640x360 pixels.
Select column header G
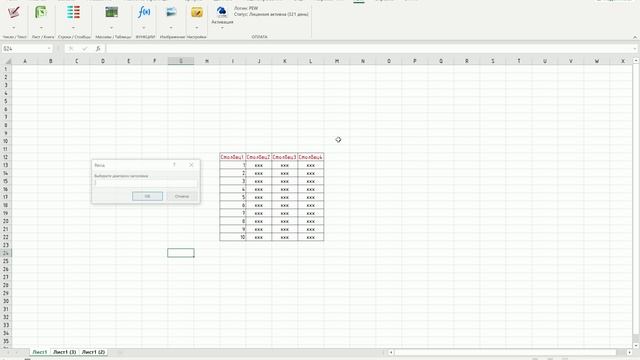[x=181, y=61]
